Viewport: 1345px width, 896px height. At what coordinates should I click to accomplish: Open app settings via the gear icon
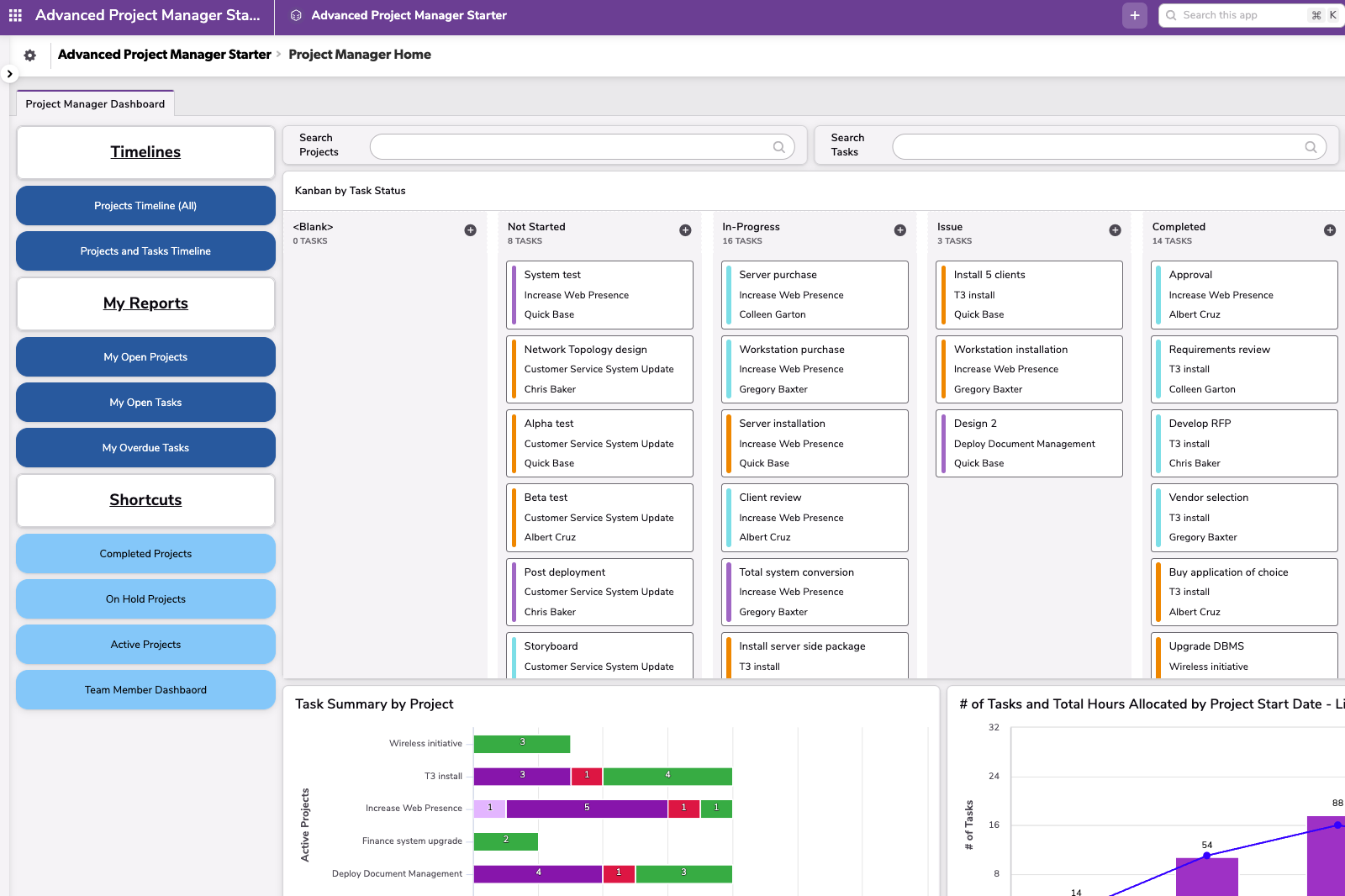[29, 55]
